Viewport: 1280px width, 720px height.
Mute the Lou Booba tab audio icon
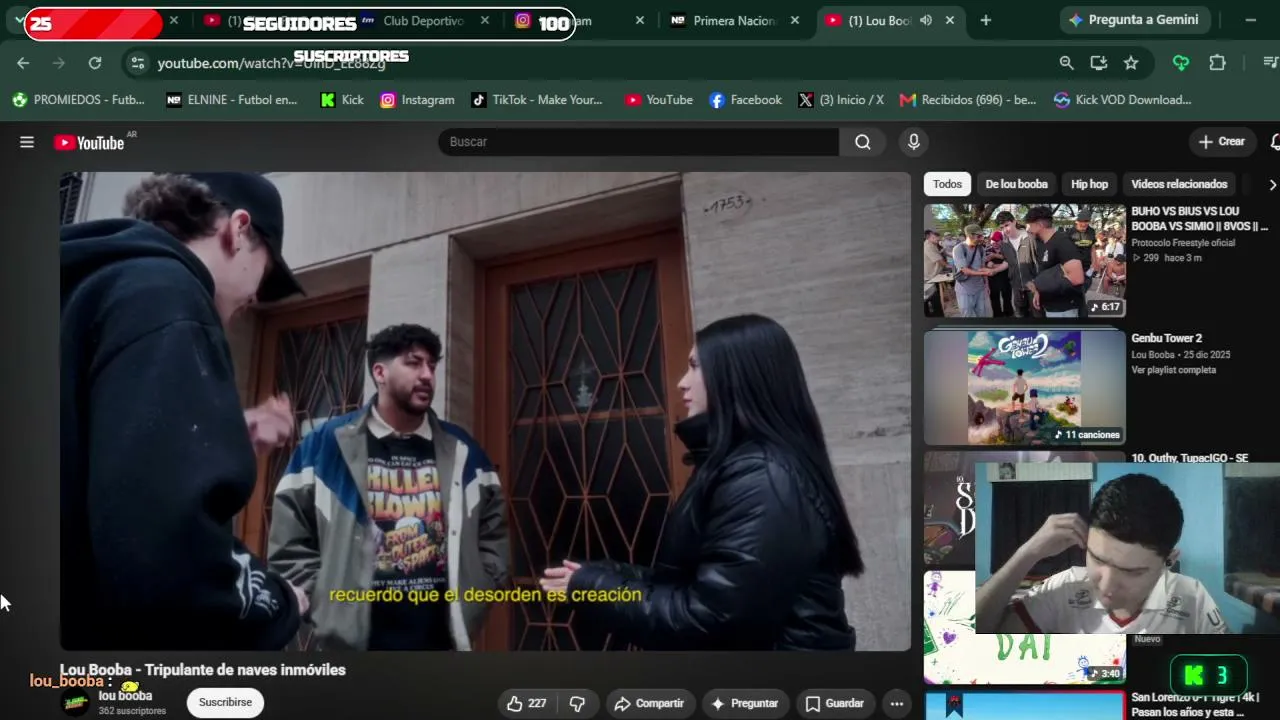(x=926, y=20)
